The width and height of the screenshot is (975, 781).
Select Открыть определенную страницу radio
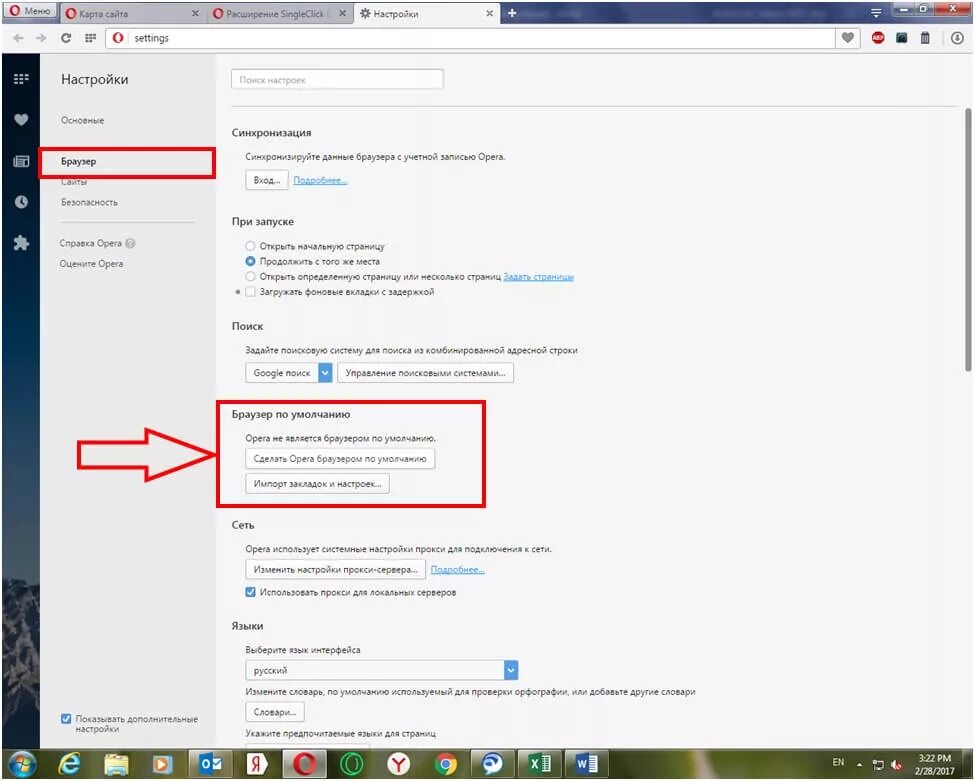click(250, 276)
